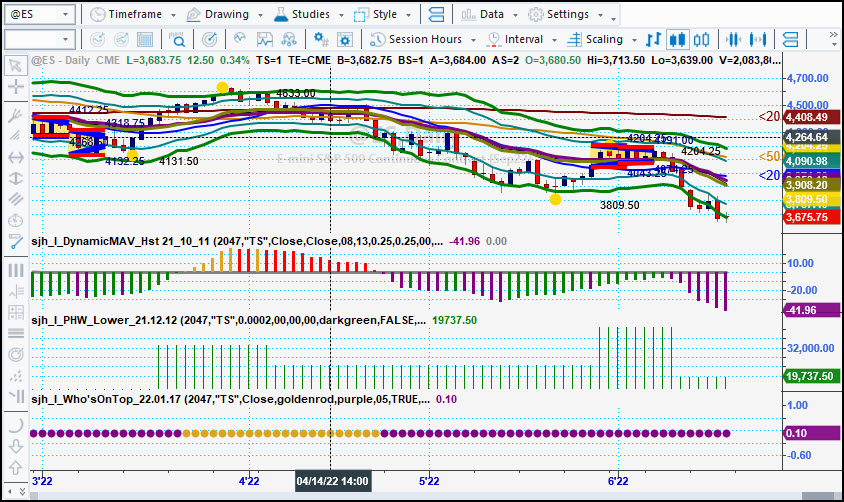Open the Studies menu
844x502 pixels.
pos(311,15)
